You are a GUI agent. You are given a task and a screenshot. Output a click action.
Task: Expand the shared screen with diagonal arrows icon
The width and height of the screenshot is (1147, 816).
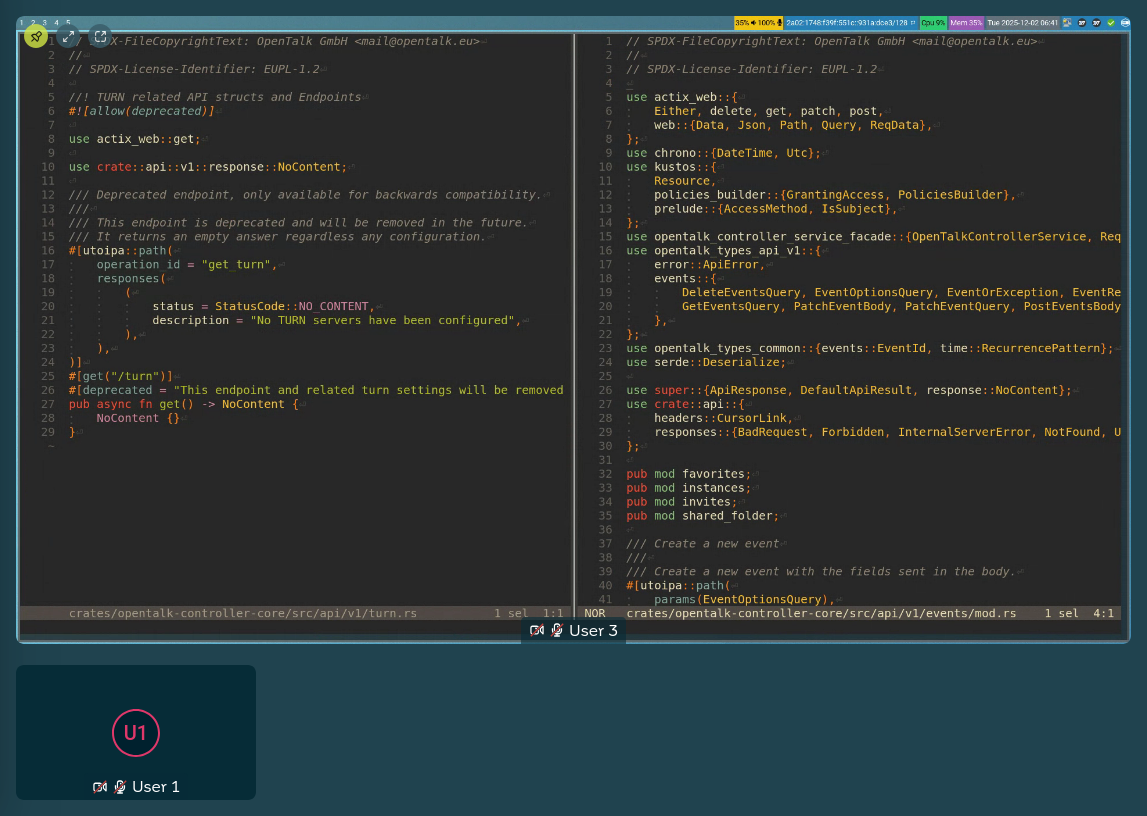(x=68, y=37)
